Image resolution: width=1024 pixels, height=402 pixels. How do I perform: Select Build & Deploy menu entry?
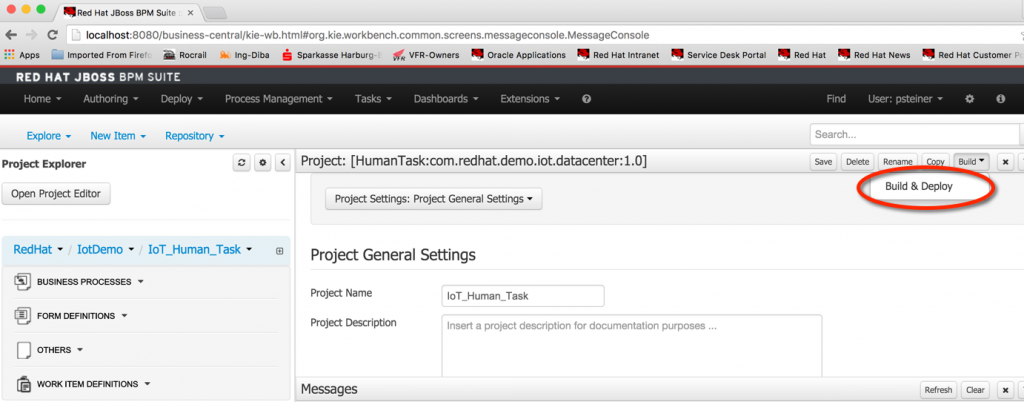pyautogui.click(x=919, y=186)
